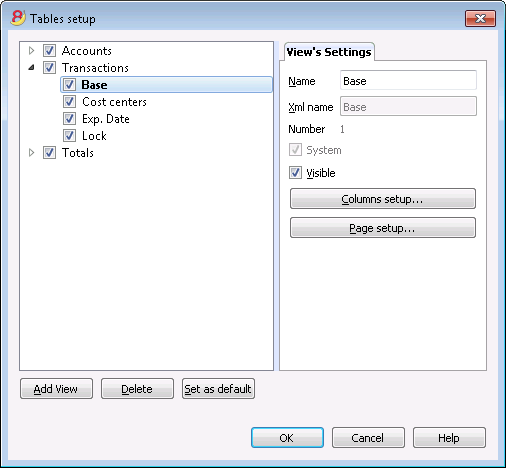Select the Lock view in the tree

94,136
